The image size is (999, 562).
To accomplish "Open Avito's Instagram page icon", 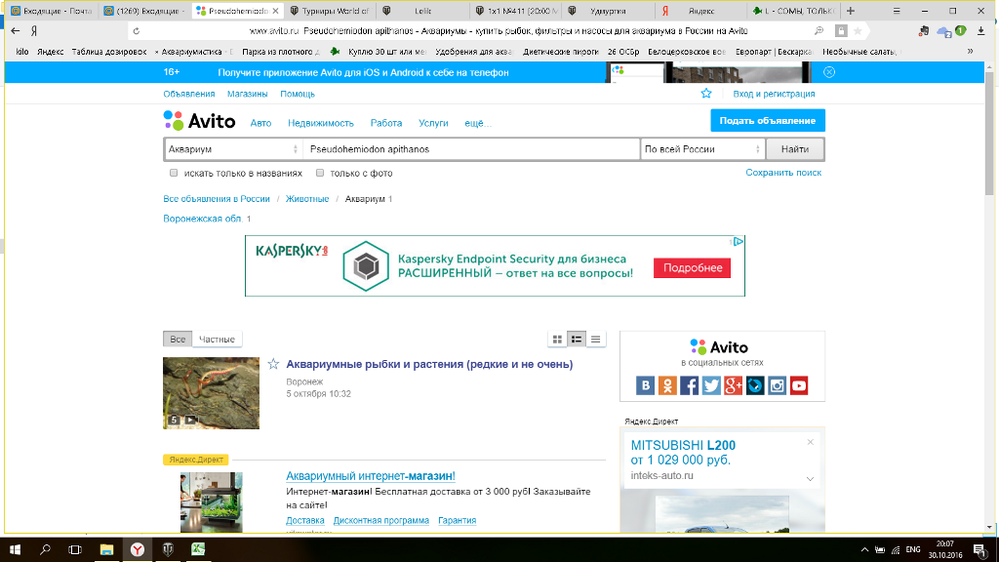I will (x=777, y=385).
